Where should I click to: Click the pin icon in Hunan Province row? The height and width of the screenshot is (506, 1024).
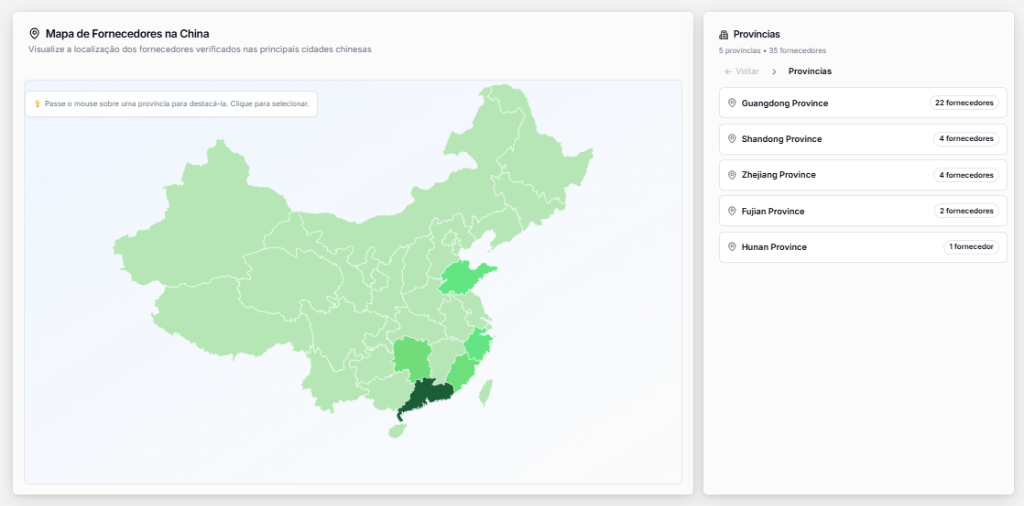tap(731, 247)
